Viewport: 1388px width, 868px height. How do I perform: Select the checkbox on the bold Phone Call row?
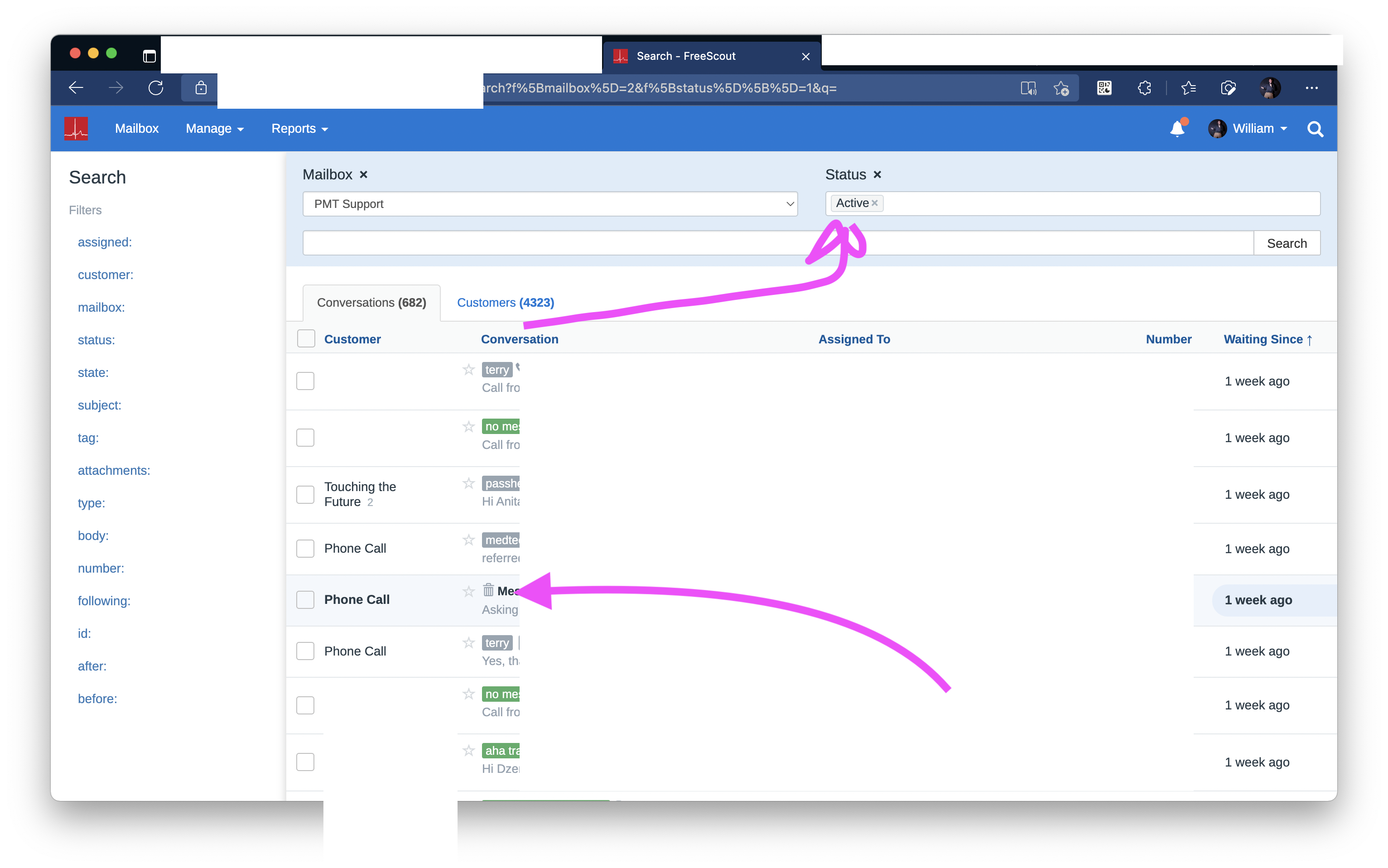pos(305,599)
